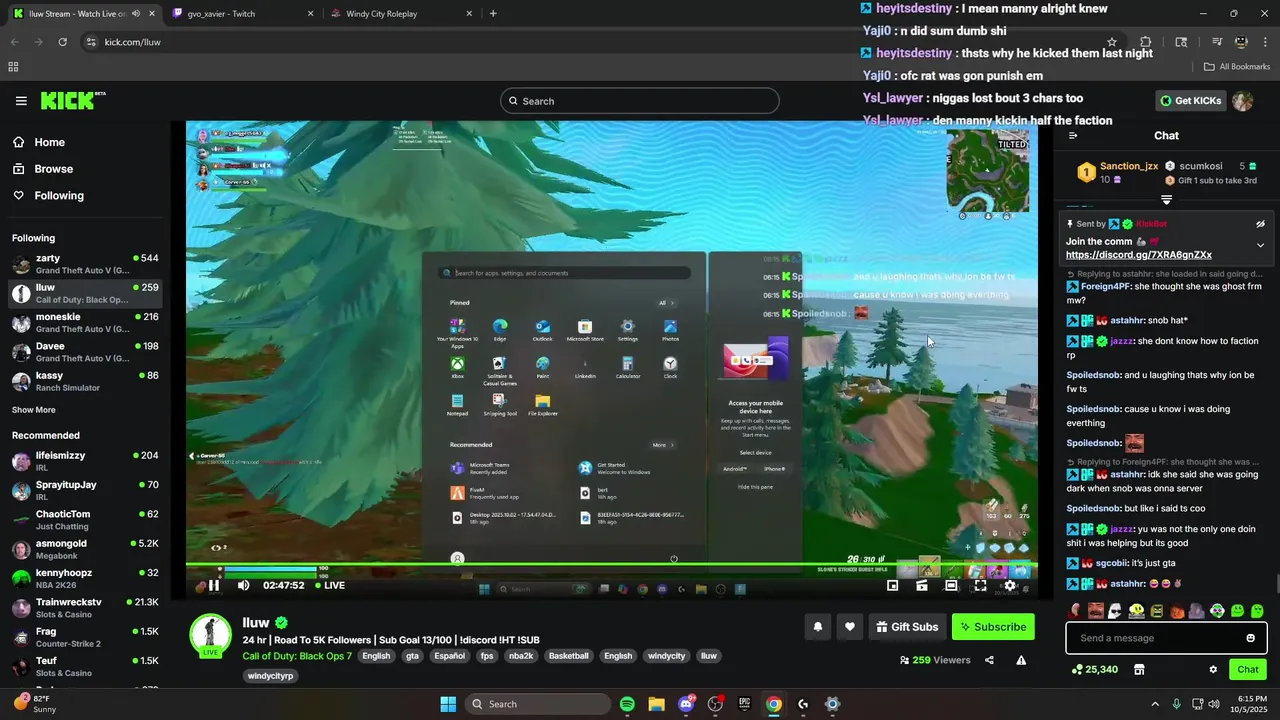This screenshot has width=1280, height=720.
Task: Open Discord from the taskbar
Action: click(686, 704)
